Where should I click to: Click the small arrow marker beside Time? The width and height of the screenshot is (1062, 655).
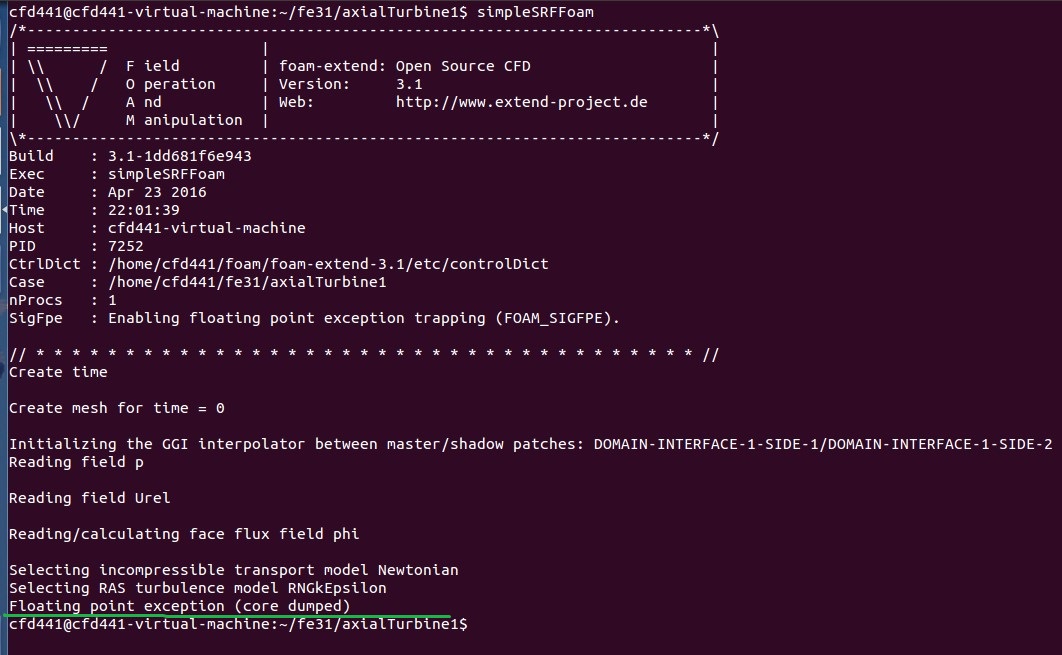tap(4, 209)
